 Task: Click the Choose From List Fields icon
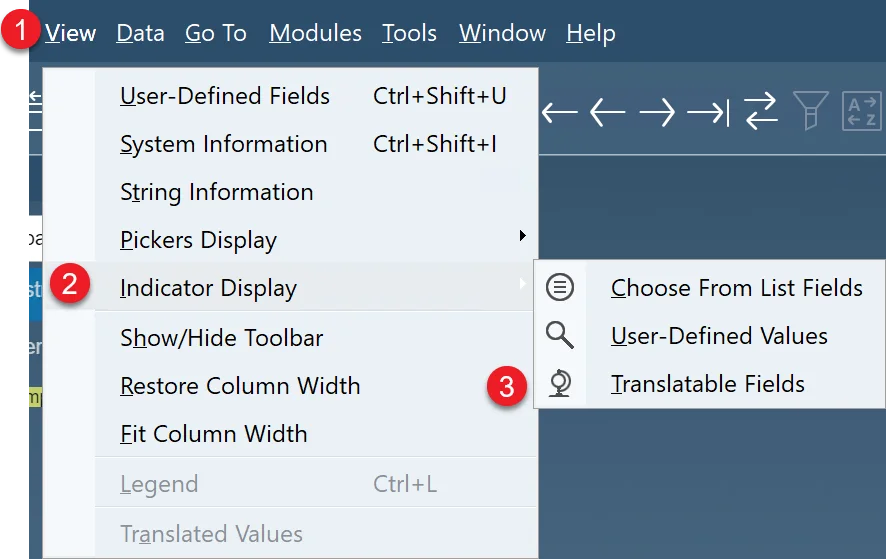560,288
